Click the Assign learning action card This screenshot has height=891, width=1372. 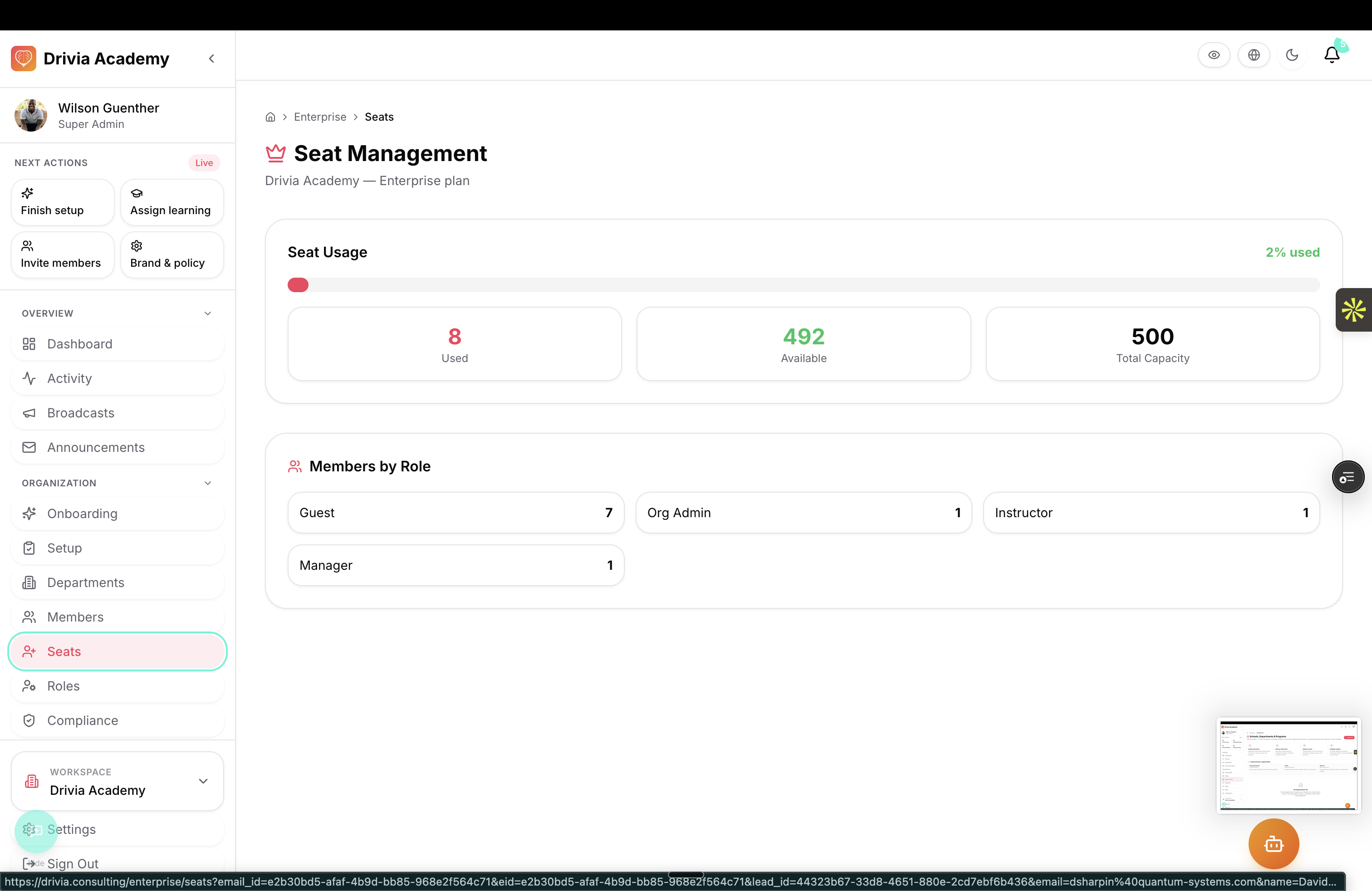coord(172,202)
